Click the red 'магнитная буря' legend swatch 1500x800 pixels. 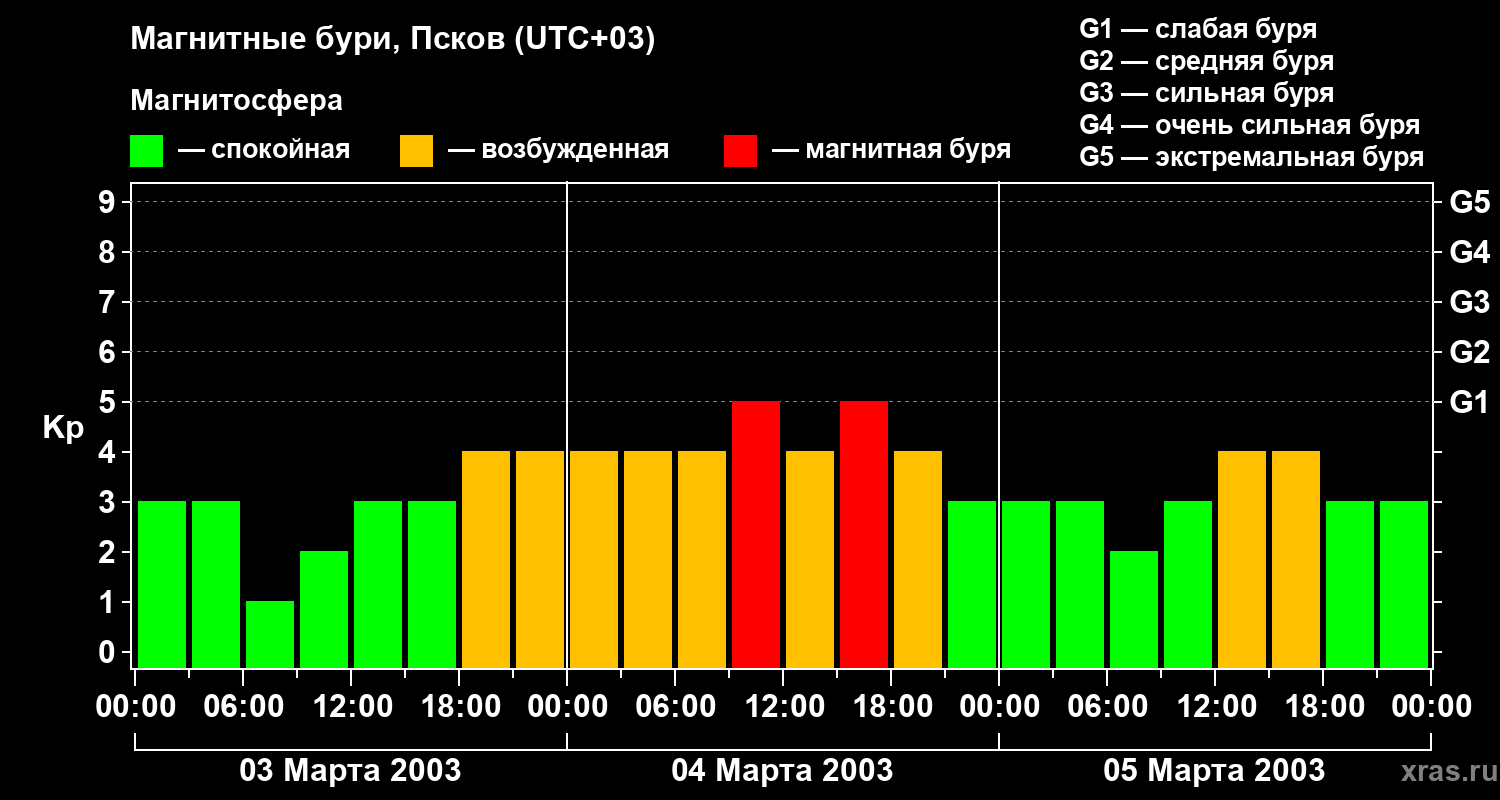coord(740,151)
